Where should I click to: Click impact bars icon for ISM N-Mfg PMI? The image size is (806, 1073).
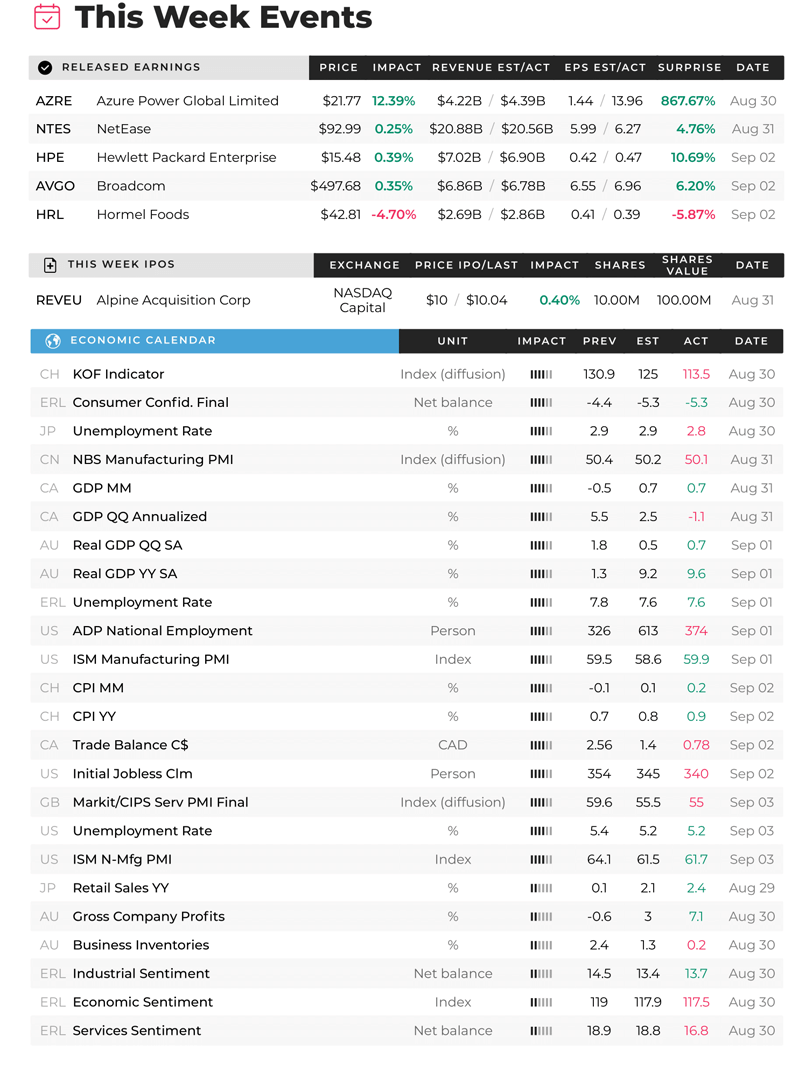click(541, 859)
